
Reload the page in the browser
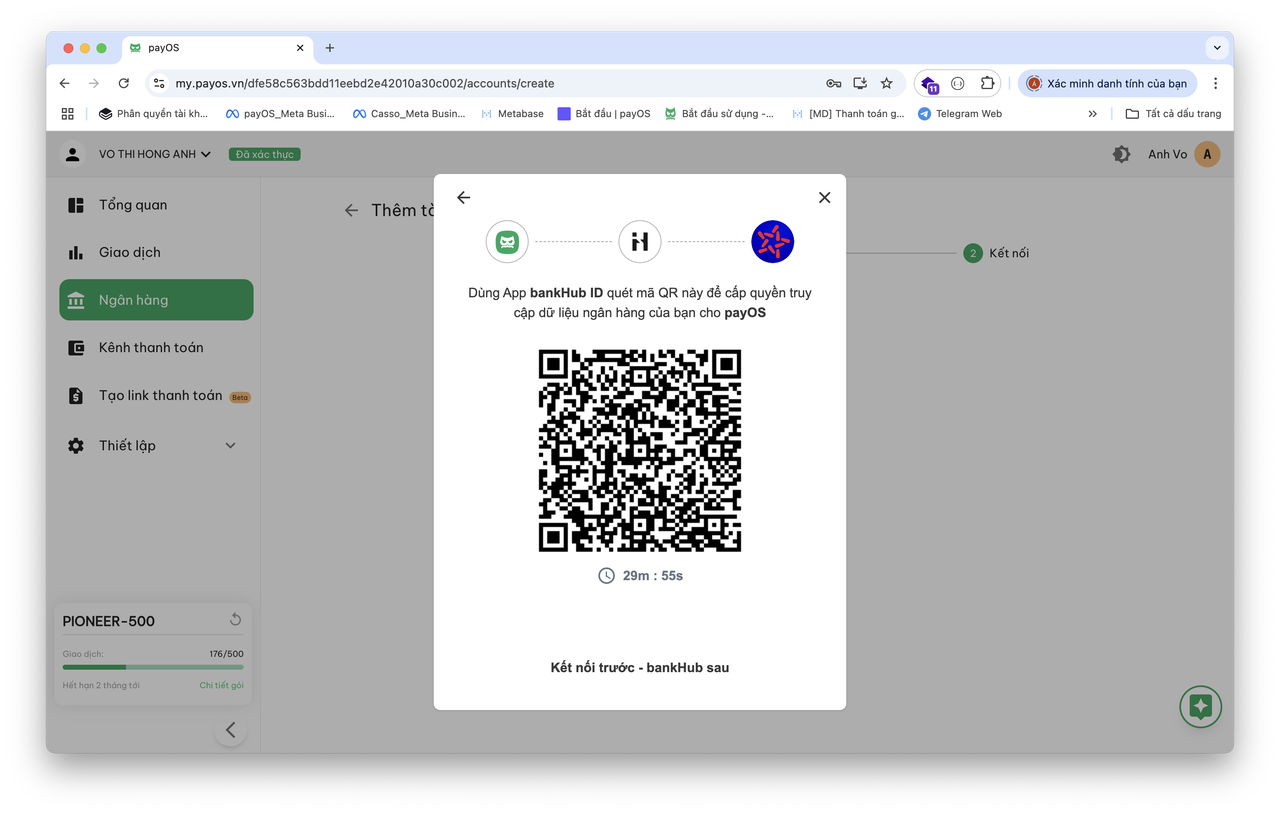[123, 83]
